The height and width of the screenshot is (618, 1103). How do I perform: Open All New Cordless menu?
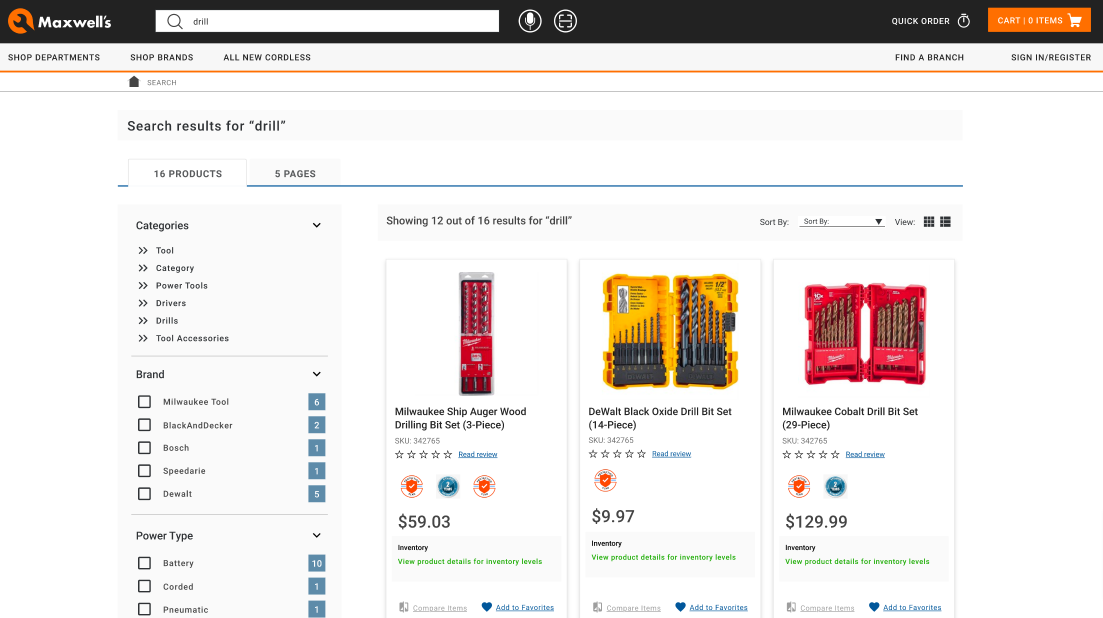(267, 58)
